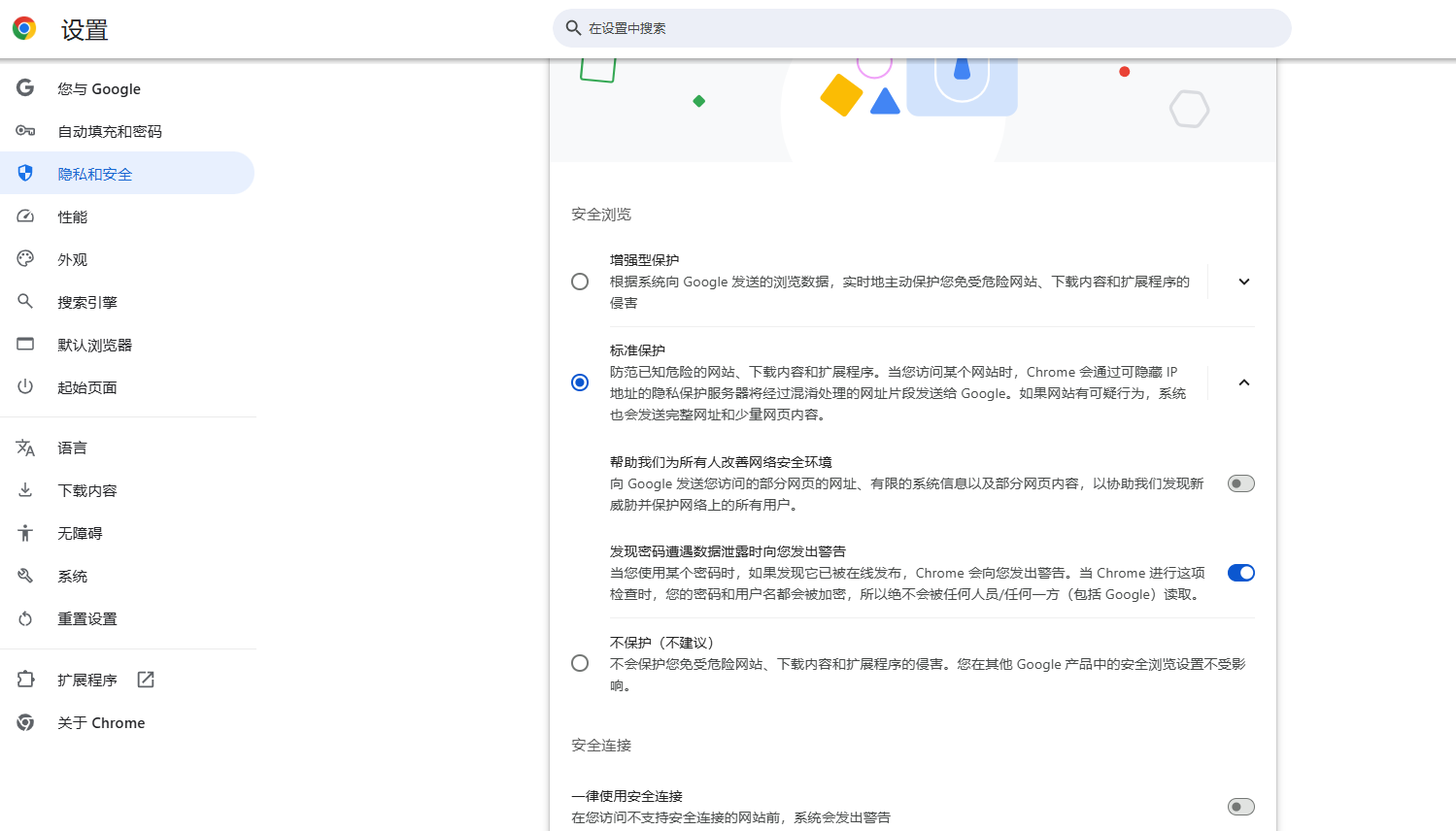Viewport: 1456px width, 831px height.
Task: Click the wrench icon for 系统
Action: [25, 576]
